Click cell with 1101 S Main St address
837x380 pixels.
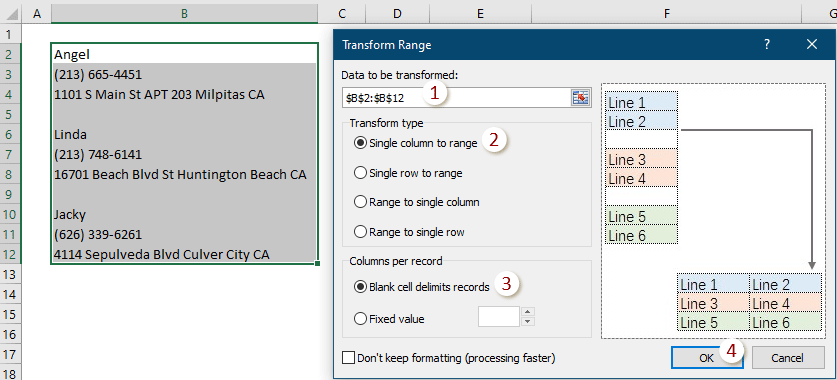184,94
